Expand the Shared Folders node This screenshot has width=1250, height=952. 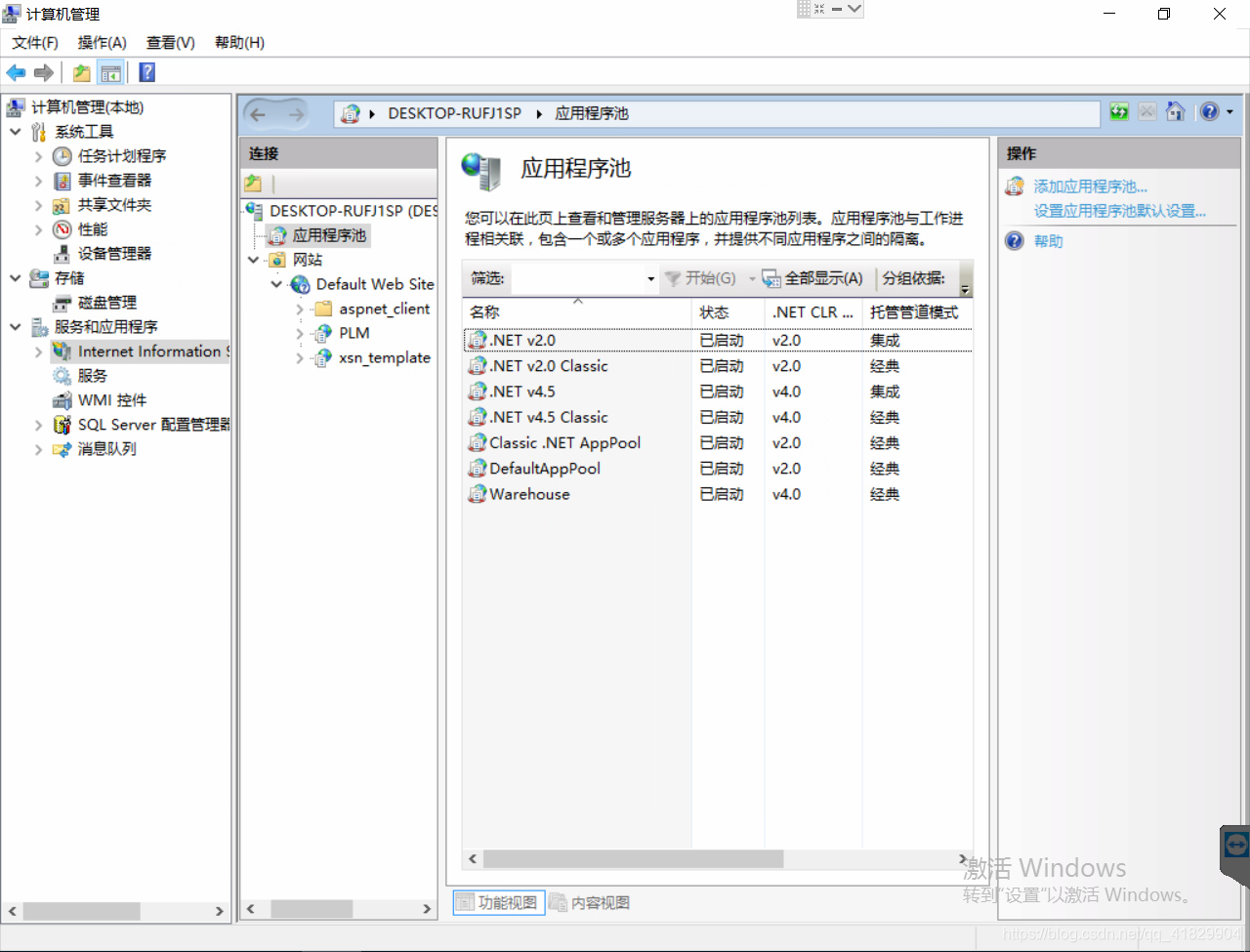click(38, 205)
